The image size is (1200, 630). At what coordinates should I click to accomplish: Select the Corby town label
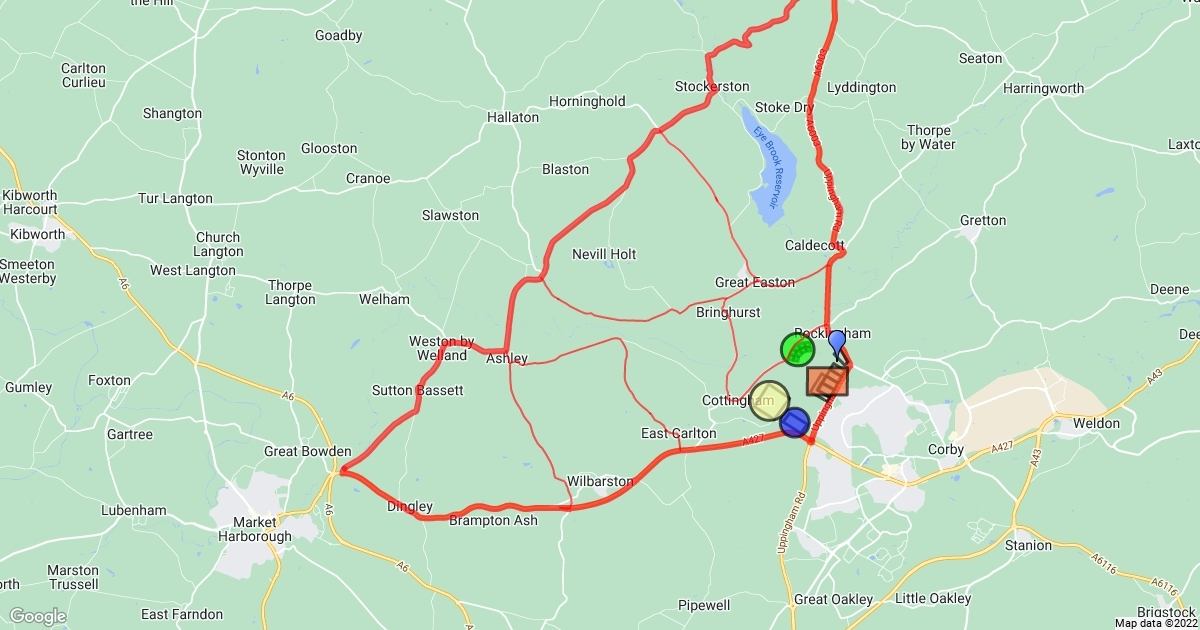[946, 449]
